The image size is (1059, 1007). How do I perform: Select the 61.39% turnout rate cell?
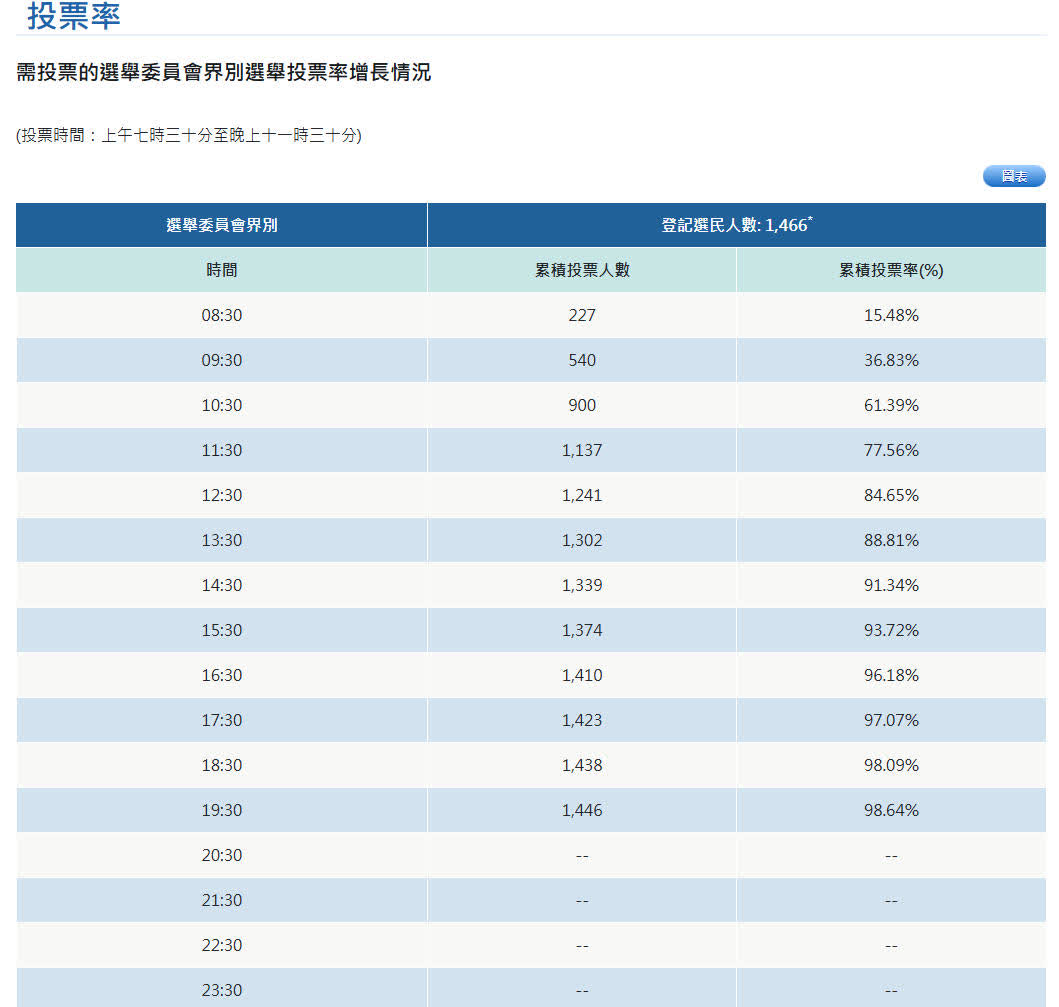[890, 405]
